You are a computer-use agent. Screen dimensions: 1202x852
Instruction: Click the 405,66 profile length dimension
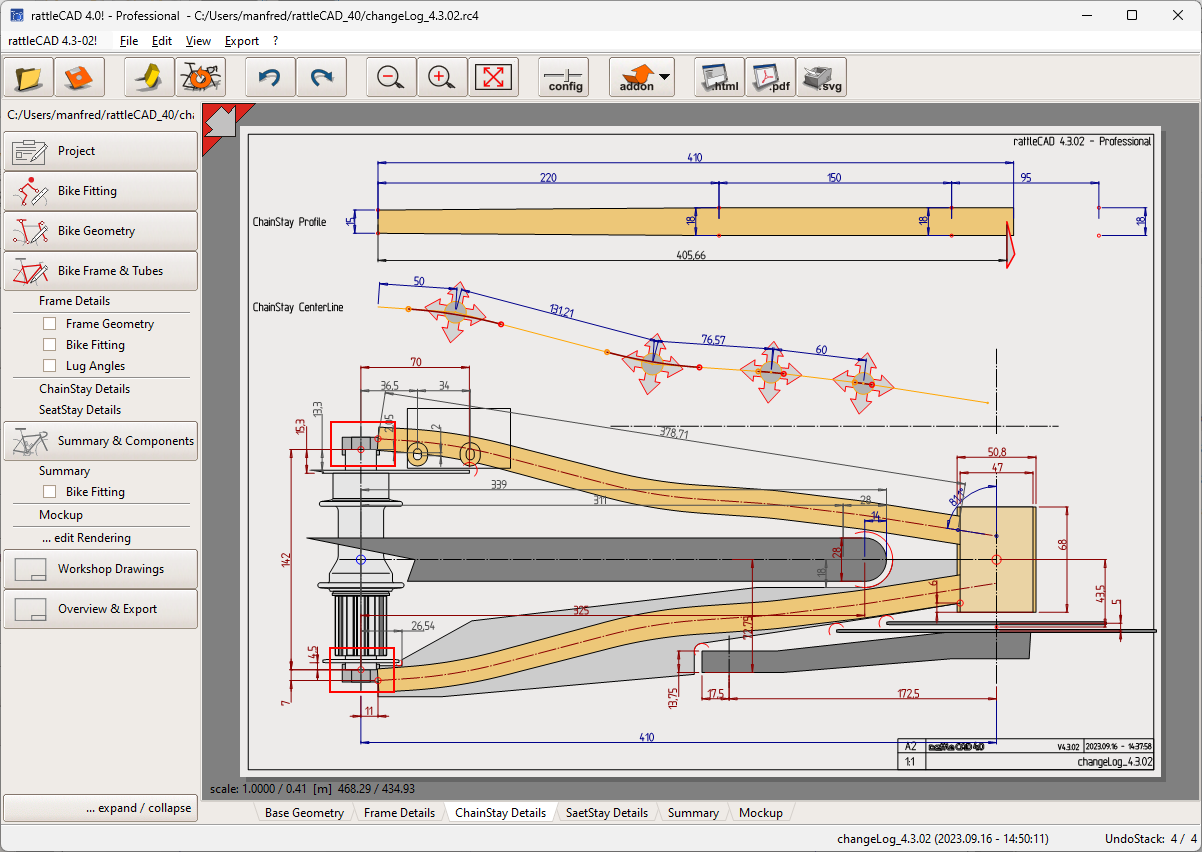tap(691, 256)
